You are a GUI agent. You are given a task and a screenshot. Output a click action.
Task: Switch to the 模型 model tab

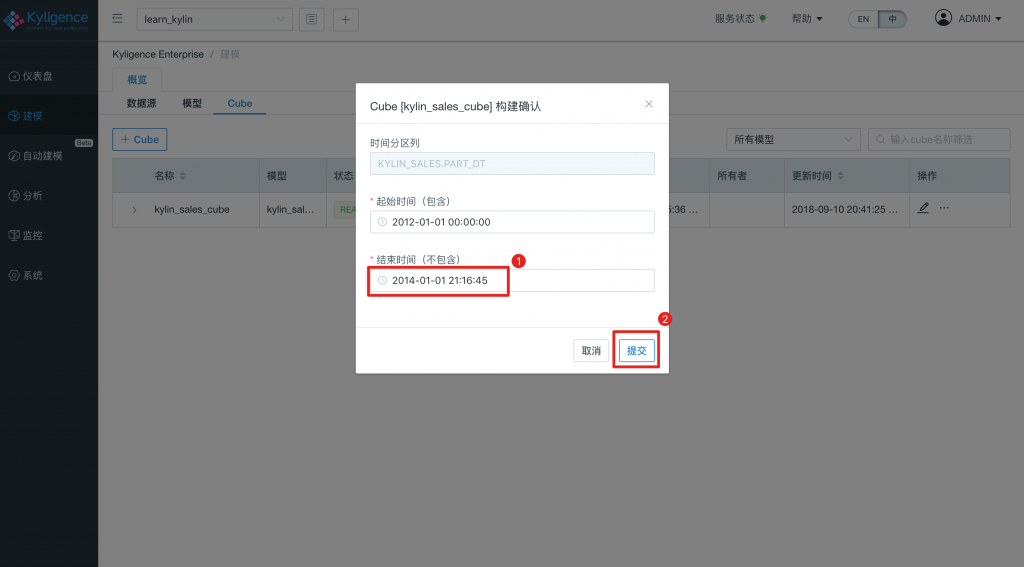(x=192, y=103)
